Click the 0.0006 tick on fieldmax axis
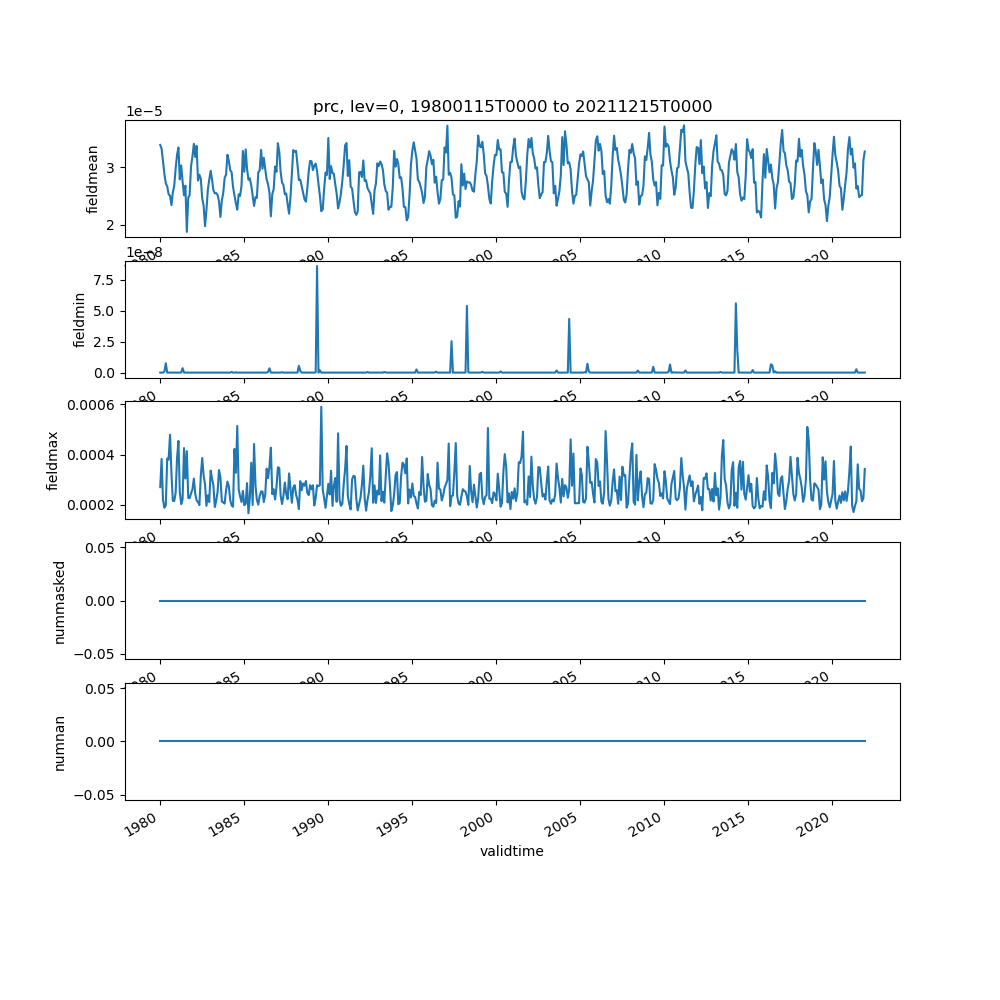Screen dimensions: 1000x1000 92,404
